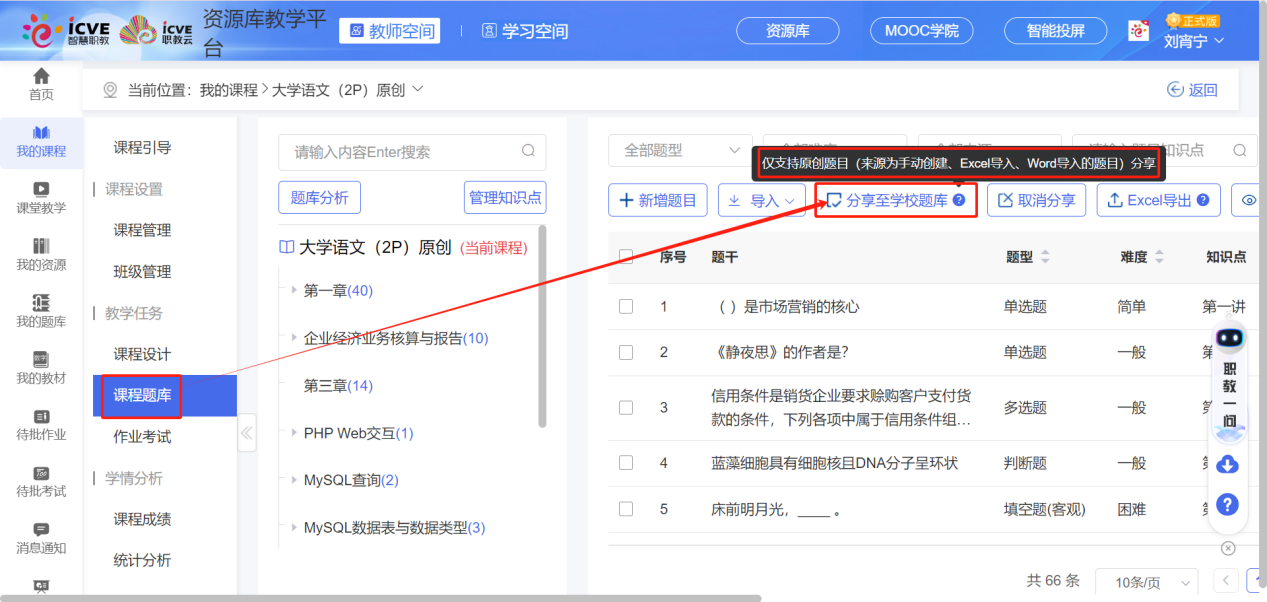Image resolution: width=1267 pixels, height=602 pixels.
Task: Click the blue question mark help icon
Action: (1228, 505)
